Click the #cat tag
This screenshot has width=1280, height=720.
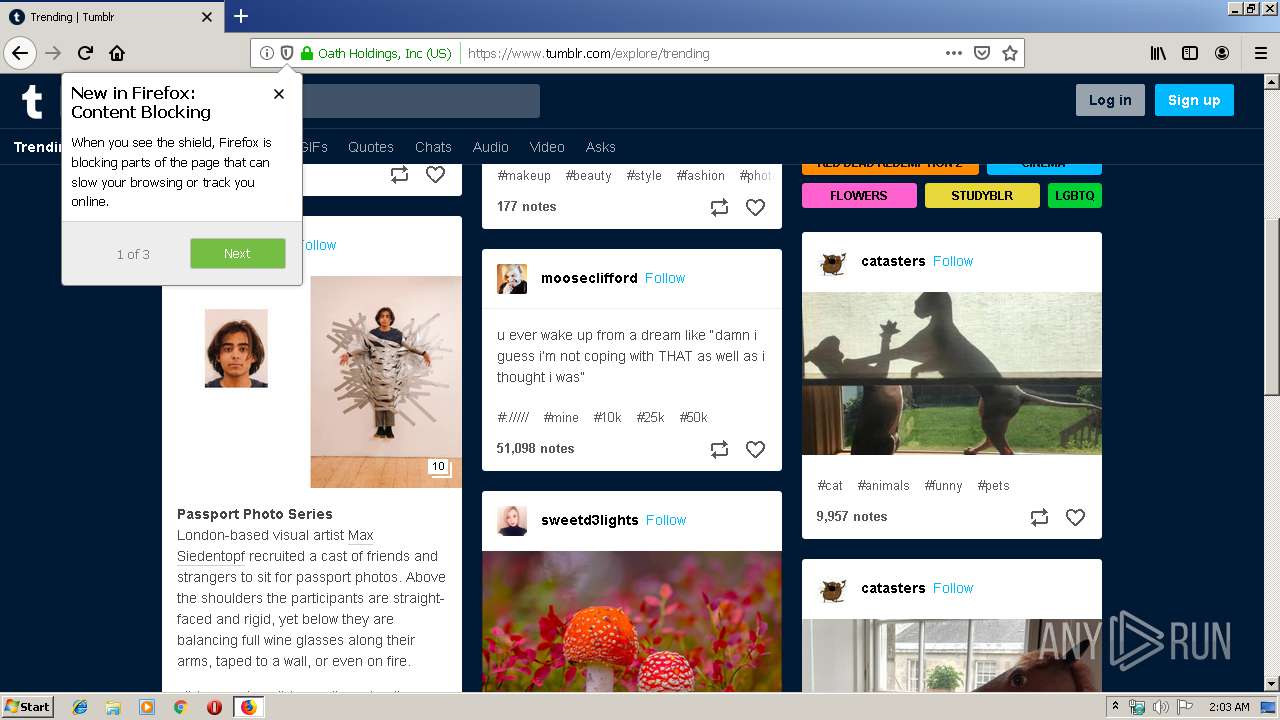(x=830, y=485)
